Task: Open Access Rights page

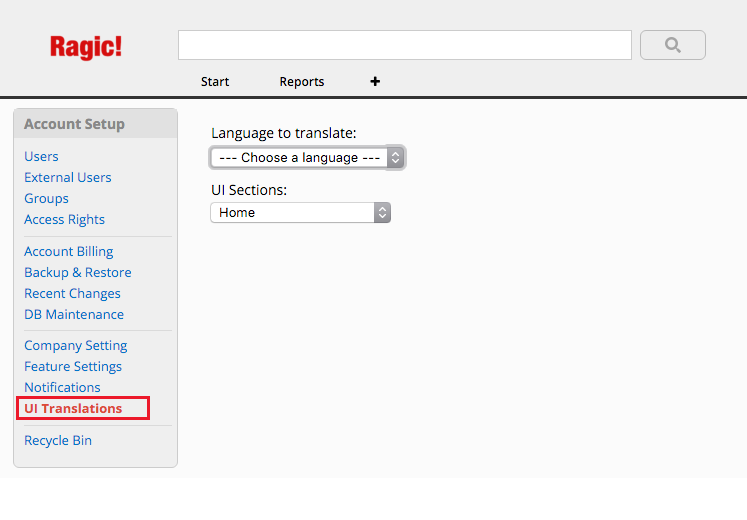Action: 64,220
